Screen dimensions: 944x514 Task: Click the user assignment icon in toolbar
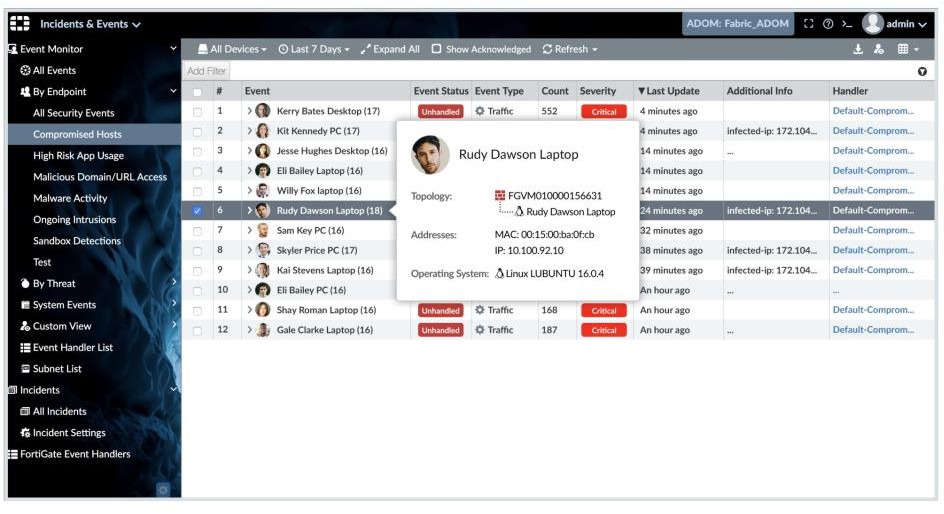[x=879, y=49]
